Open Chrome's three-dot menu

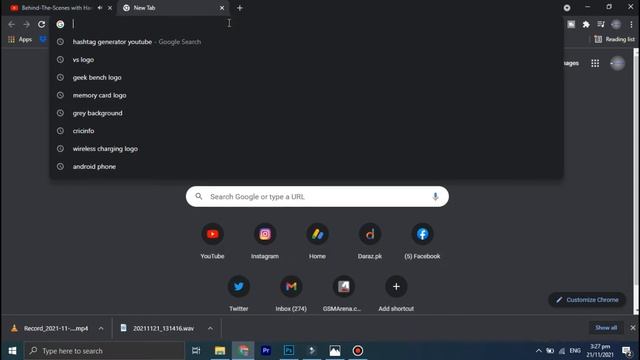(631, 24)
